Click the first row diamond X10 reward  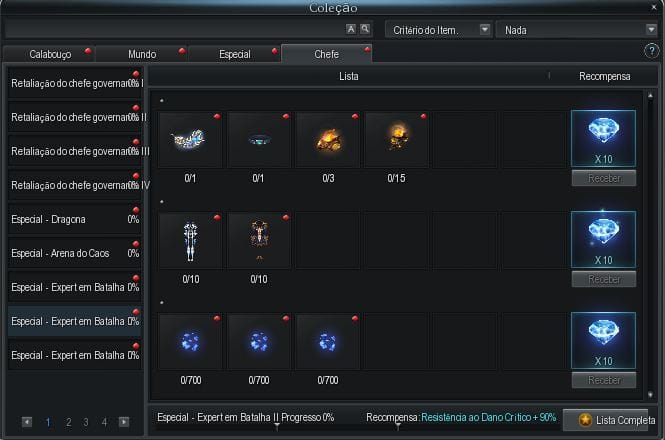(603, 138)
